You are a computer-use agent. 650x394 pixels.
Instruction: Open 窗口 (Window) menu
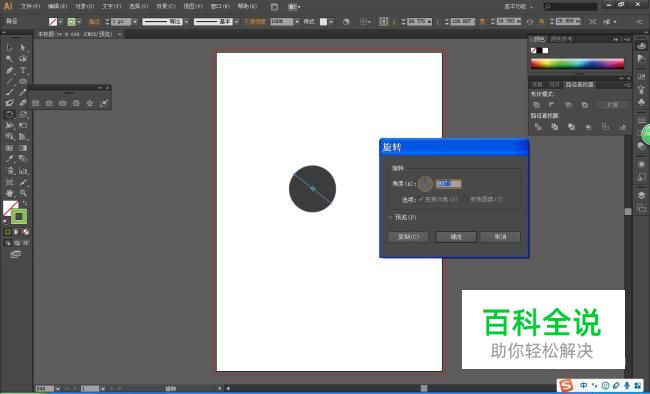[220, 7]
